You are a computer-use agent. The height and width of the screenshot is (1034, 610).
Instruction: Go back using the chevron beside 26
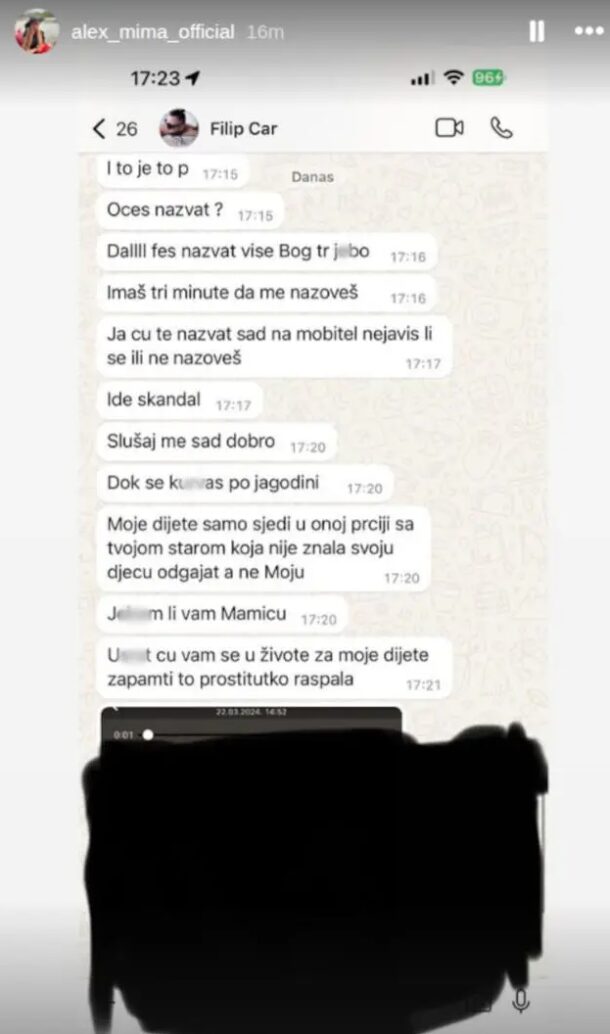coord(99,129)
